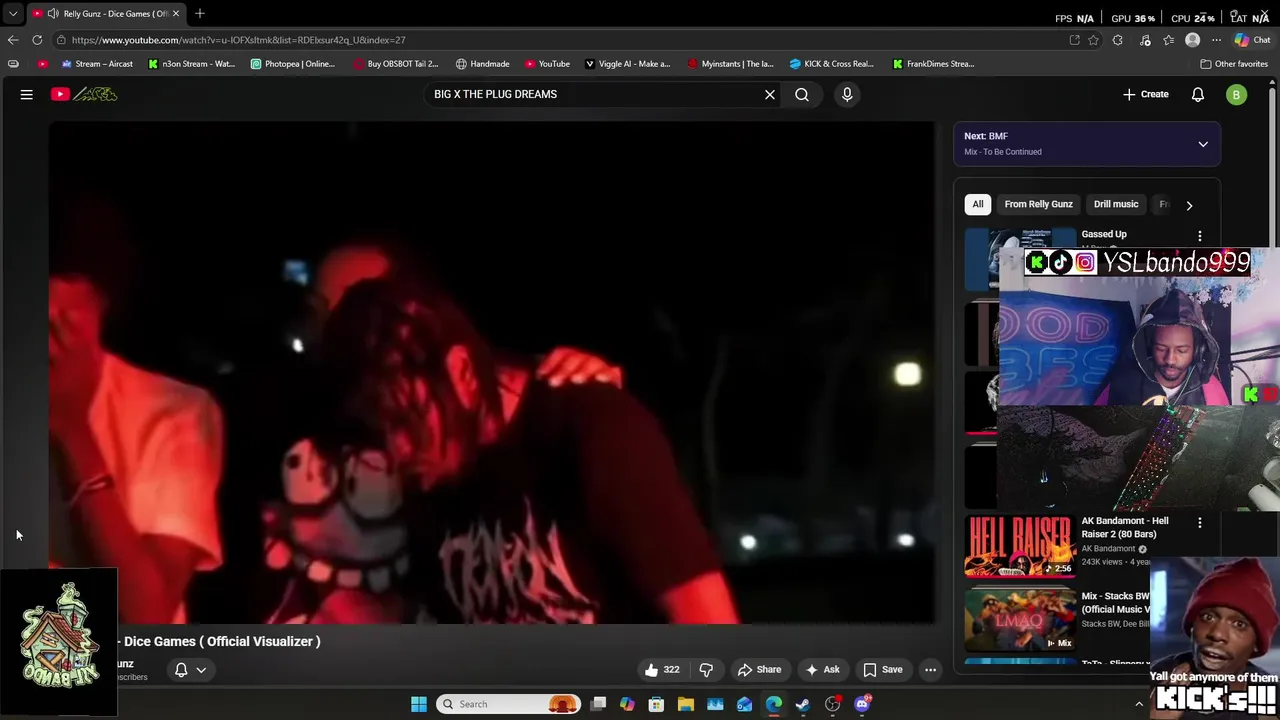1280x720 pixels.
Task: Open Hell Raiser 2 video thumbnail
Action: pyautogui.click(x=1019, y=547)
